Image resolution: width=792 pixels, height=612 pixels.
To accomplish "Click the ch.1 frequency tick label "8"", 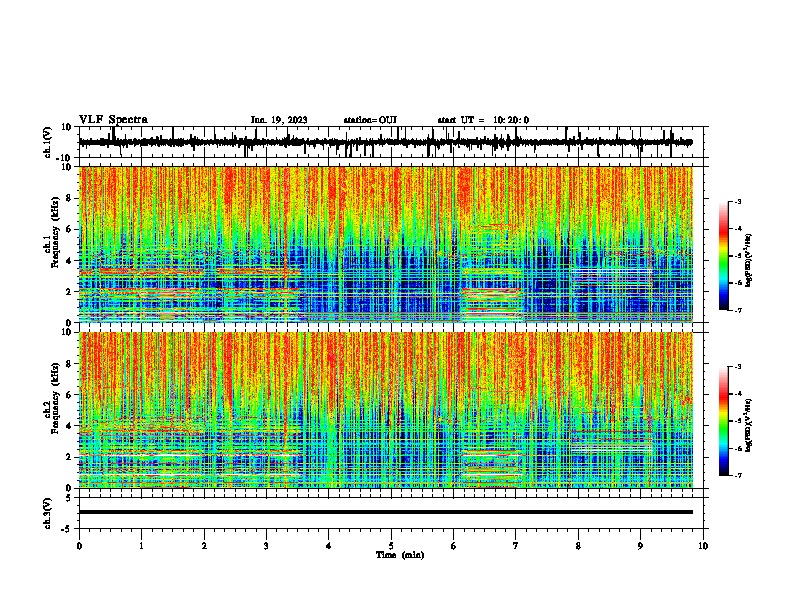I will coord(69,198).
